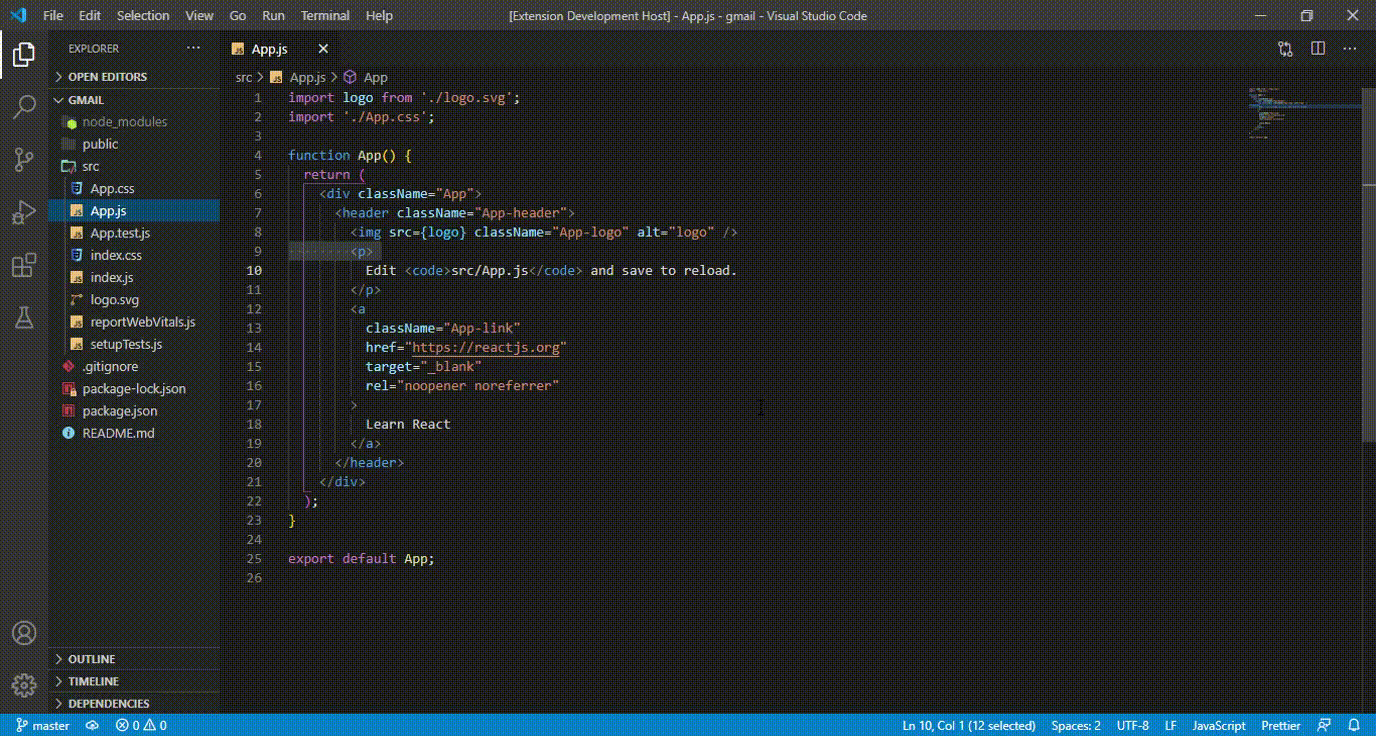Open setupTests.js file

pyautogui.click(x=134, y=344)
